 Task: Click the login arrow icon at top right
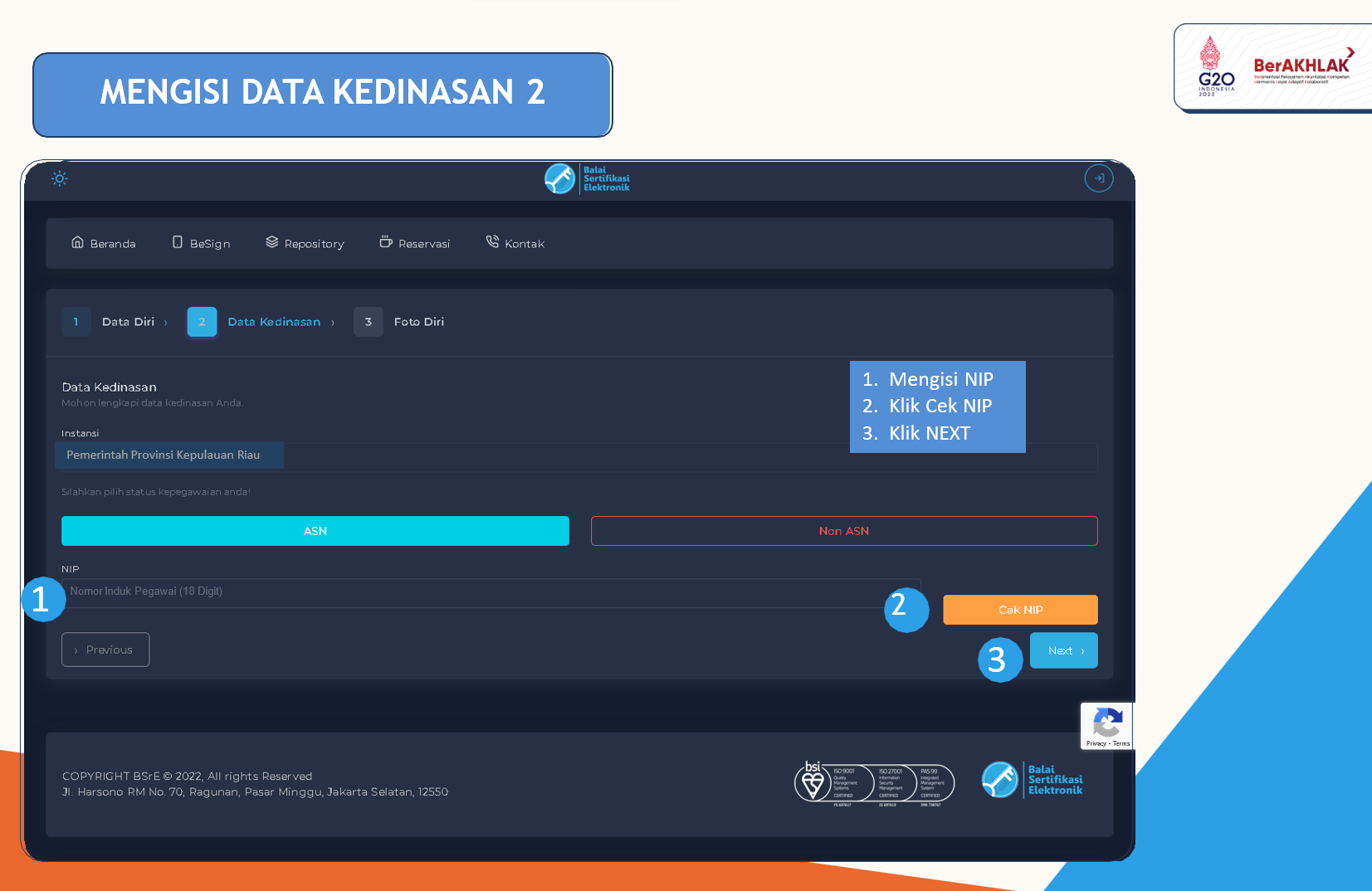point(1098,178)
